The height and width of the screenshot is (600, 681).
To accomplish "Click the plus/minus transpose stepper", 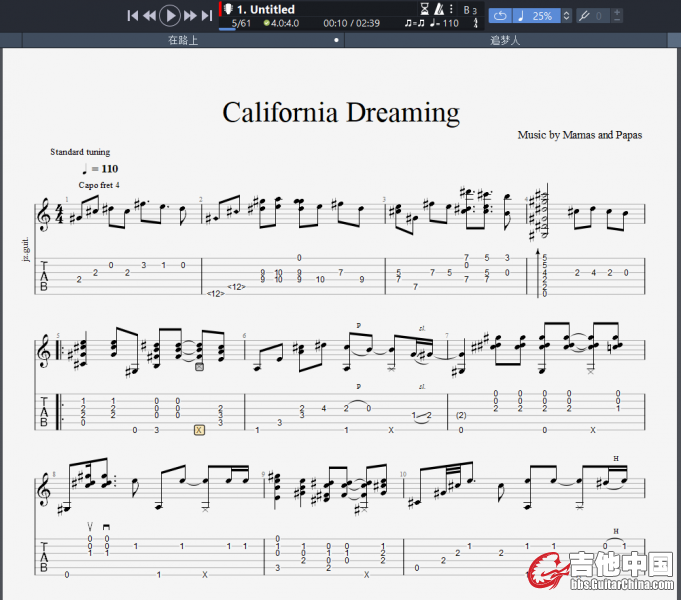I will 617,16.
